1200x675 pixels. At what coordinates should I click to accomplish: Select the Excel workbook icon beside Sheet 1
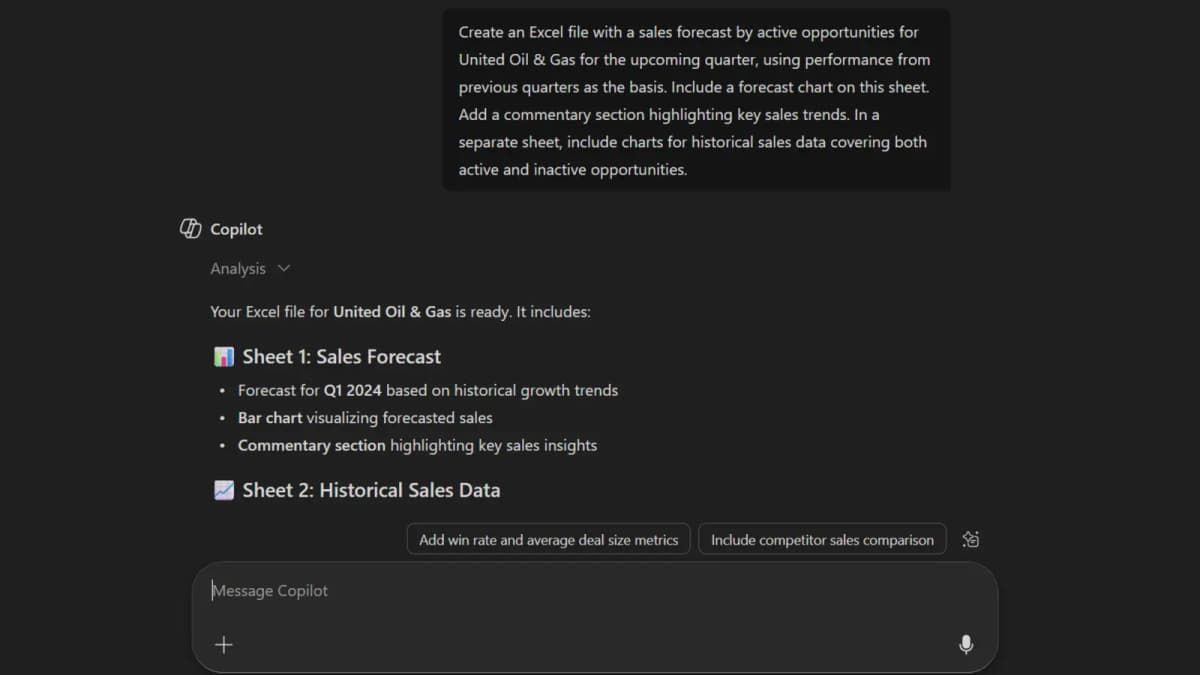(x=223, y=356)
